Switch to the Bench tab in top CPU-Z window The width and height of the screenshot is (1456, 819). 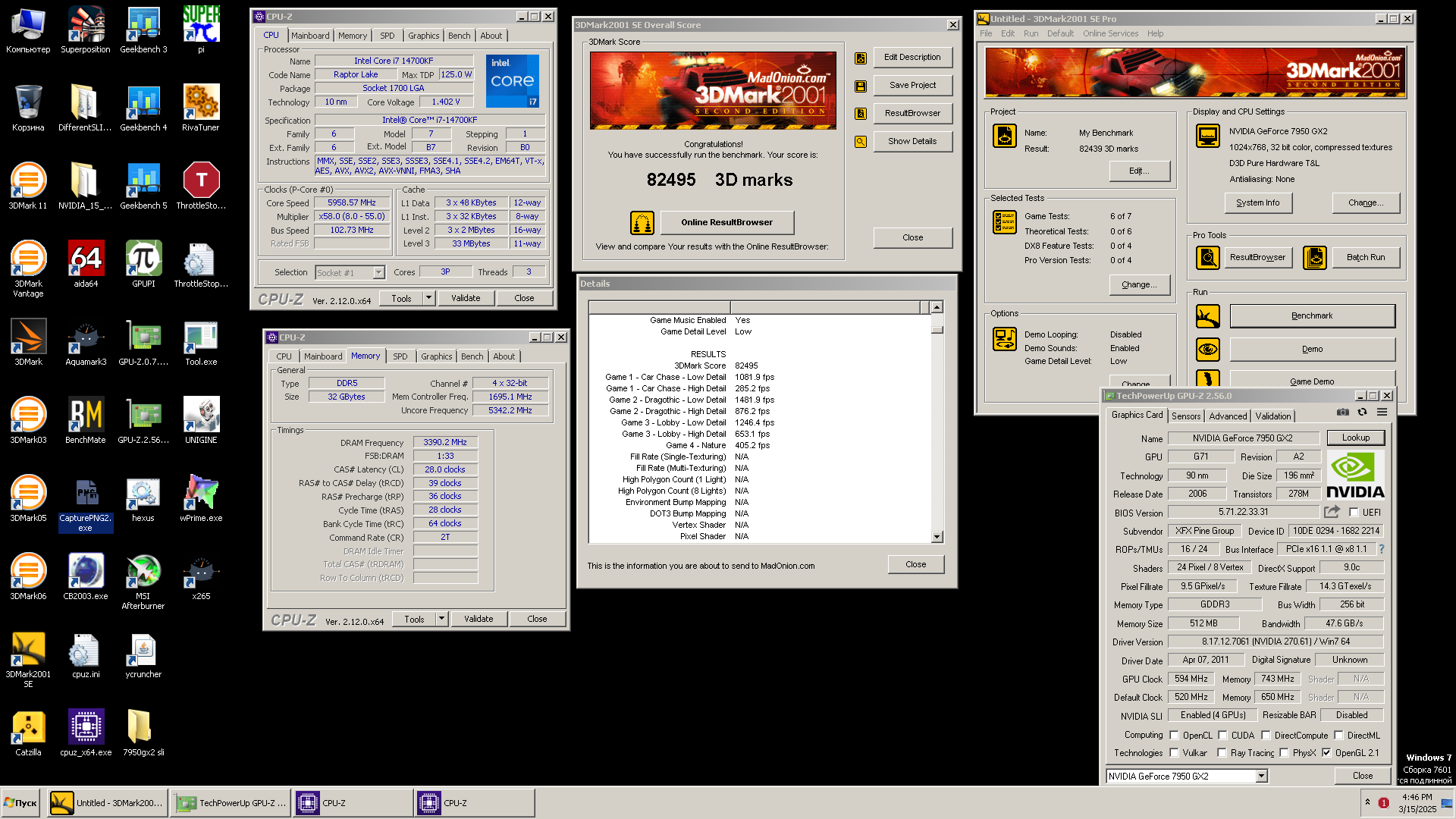(x=459, y=36)
